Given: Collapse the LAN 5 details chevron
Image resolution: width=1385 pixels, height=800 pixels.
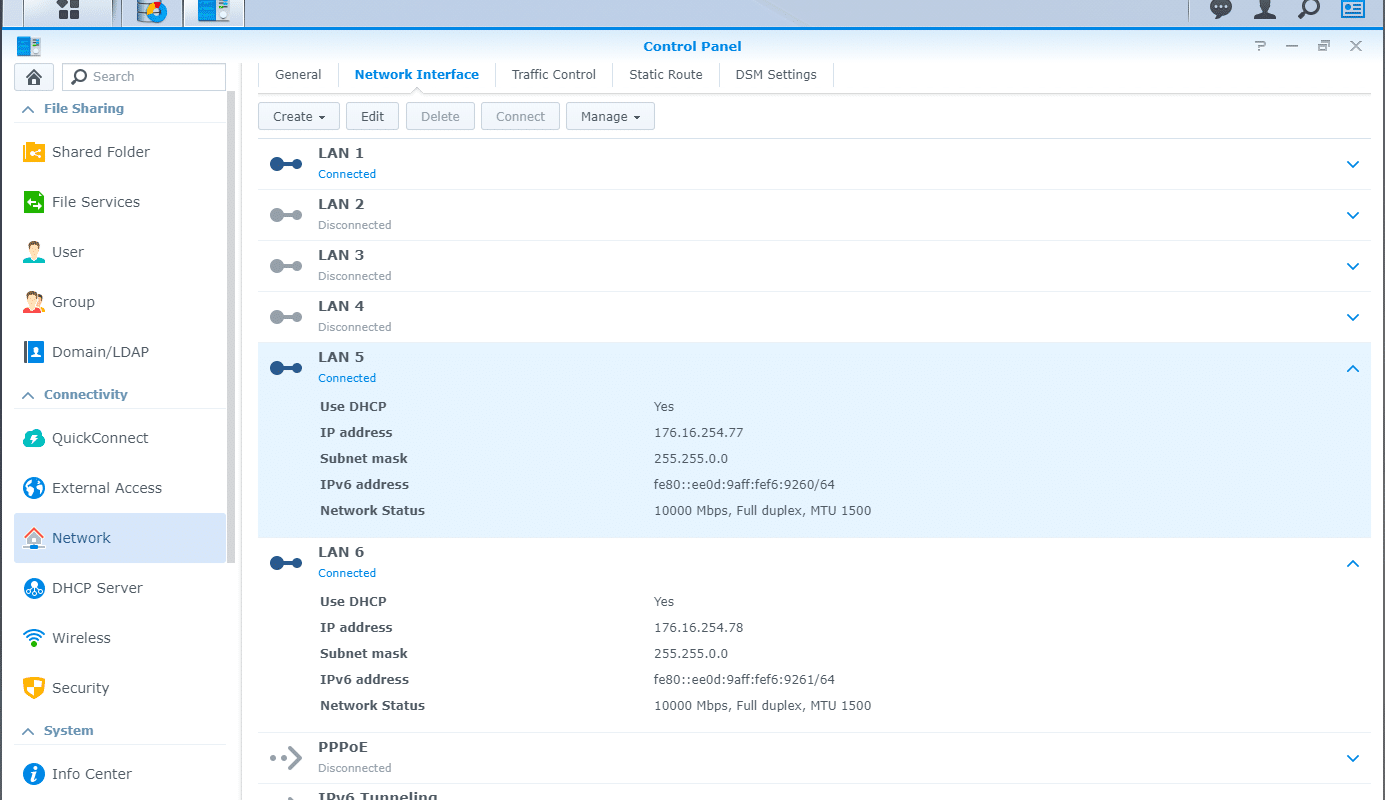Looking at the screenshot, I should pyautogui.click(x=1353, y=368).
